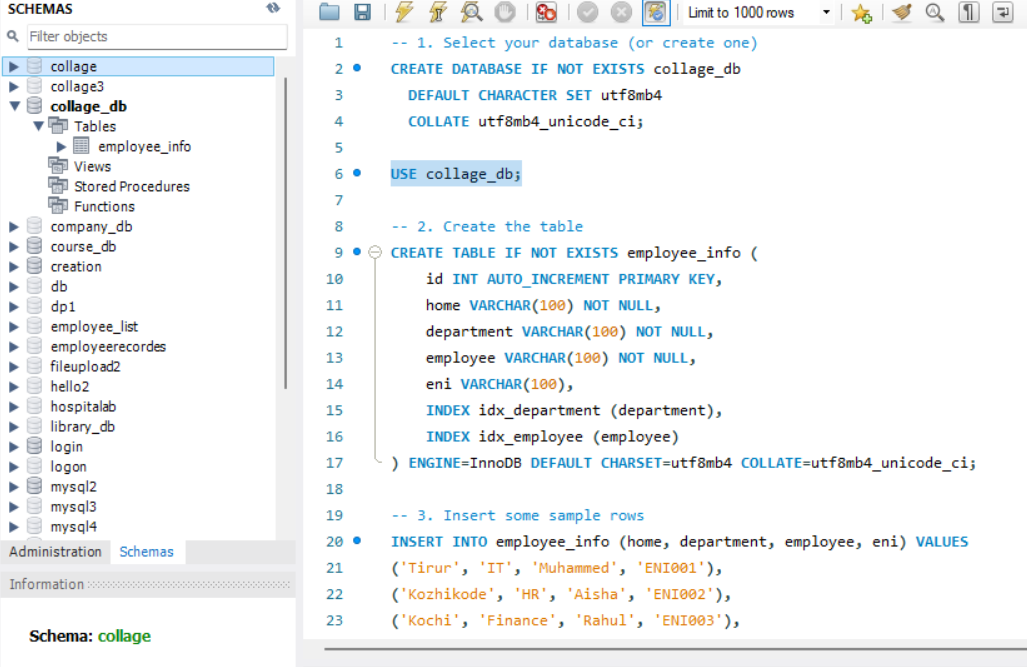Image resolution: width=1027 pixels, height=667 pixels.
Task: Execute the SQL script with the lightning bolt
Action: point(404,12)
